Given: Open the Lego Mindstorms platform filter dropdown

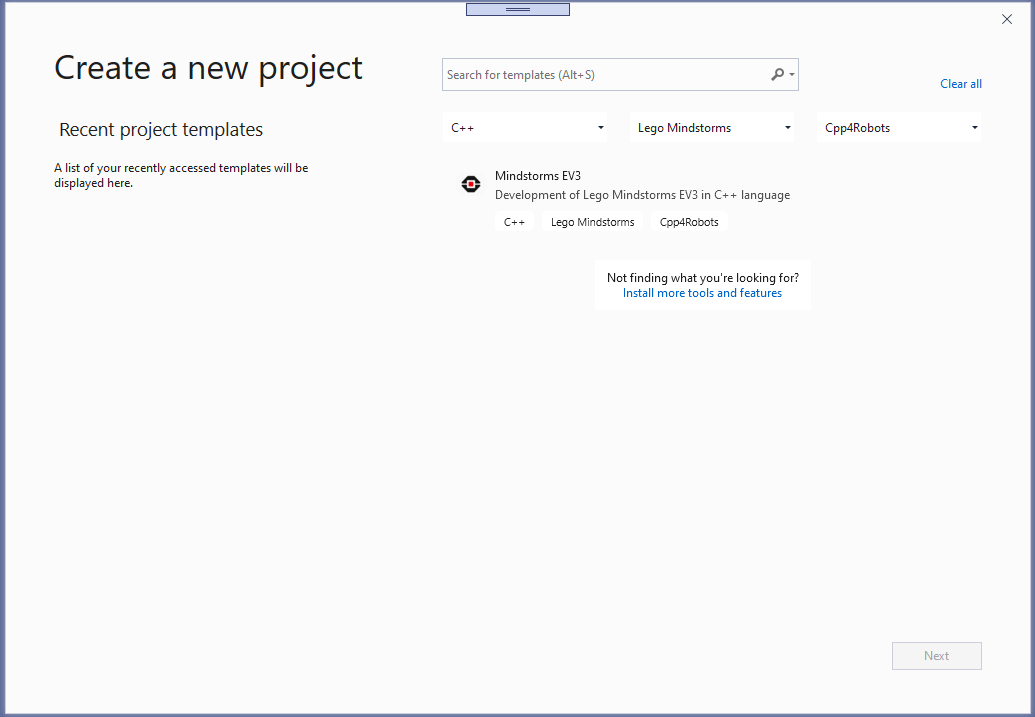Looking at the screenshot, I should 712,127.
